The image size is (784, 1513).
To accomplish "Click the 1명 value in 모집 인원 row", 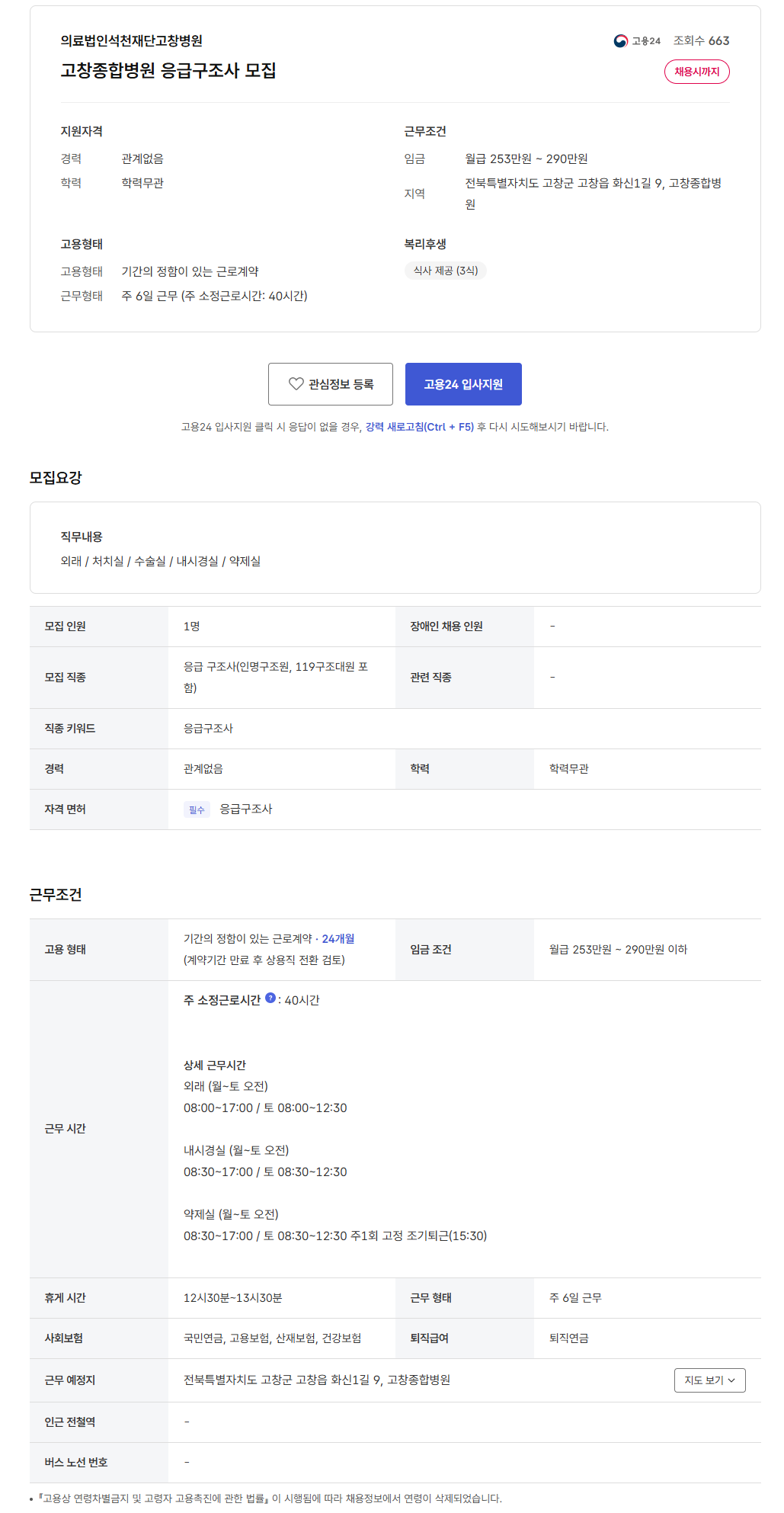I will coord(192,627).
